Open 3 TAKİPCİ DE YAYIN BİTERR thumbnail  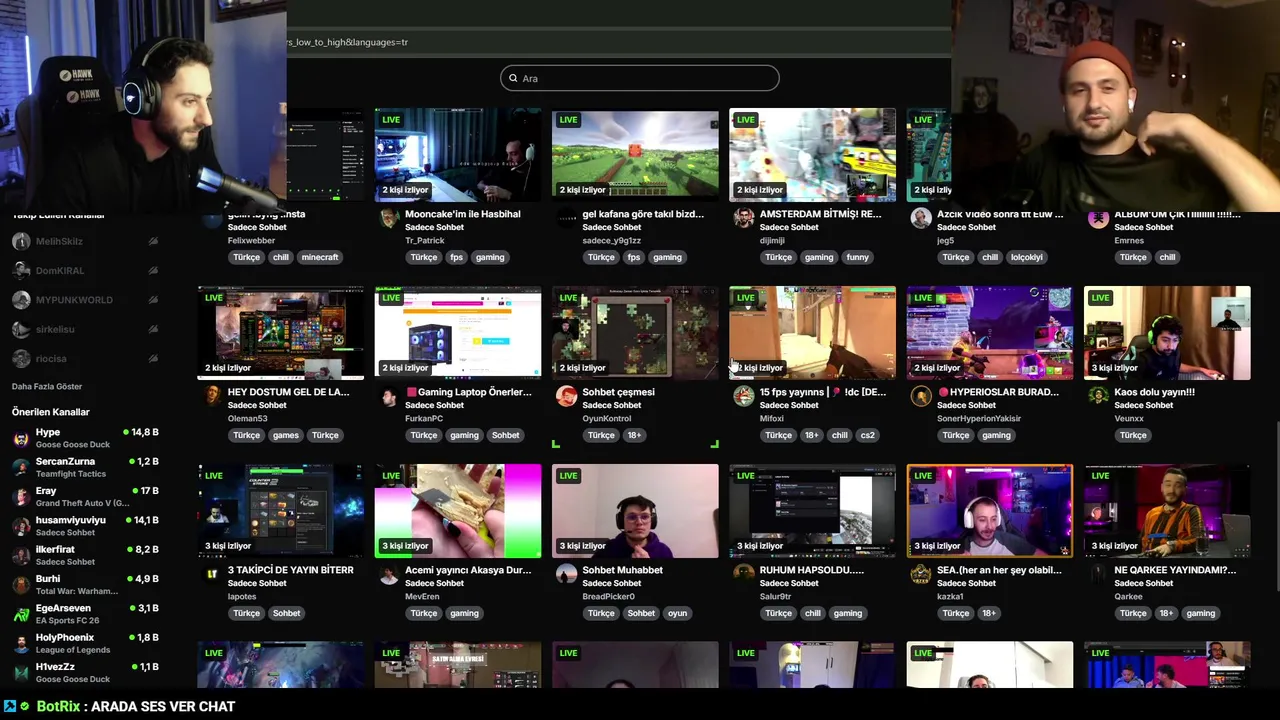[x=281, y=511]
